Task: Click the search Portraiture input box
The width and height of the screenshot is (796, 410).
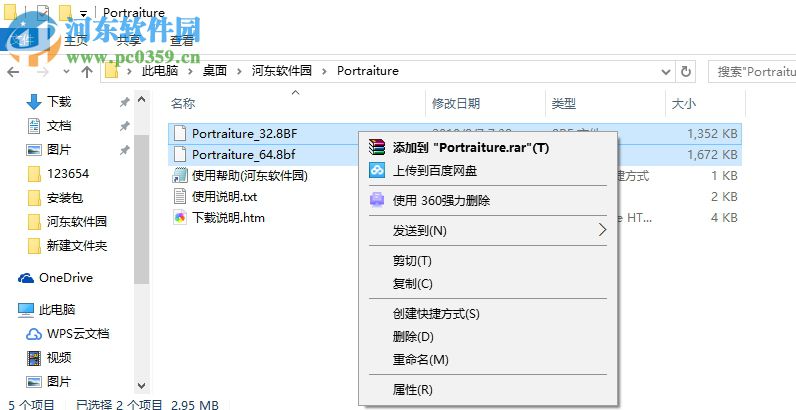Action: coord(752,72)
